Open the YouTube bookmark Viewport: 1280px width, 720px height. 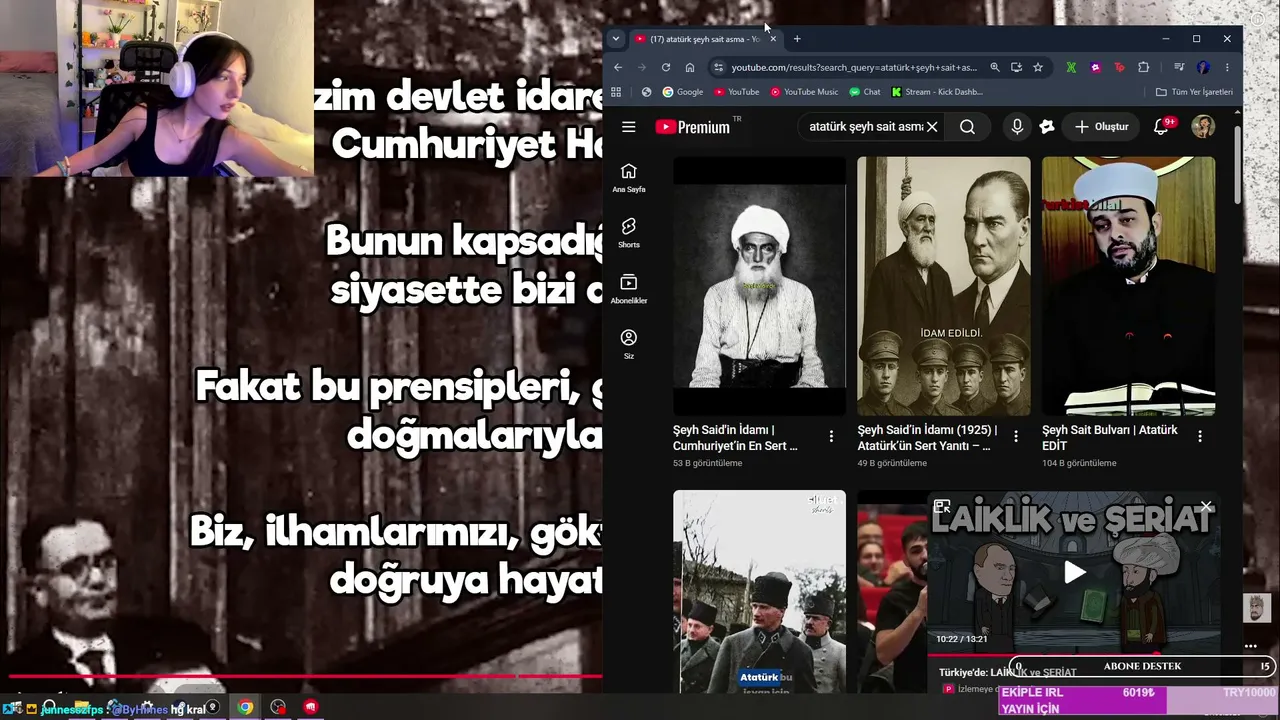point(737,92)
